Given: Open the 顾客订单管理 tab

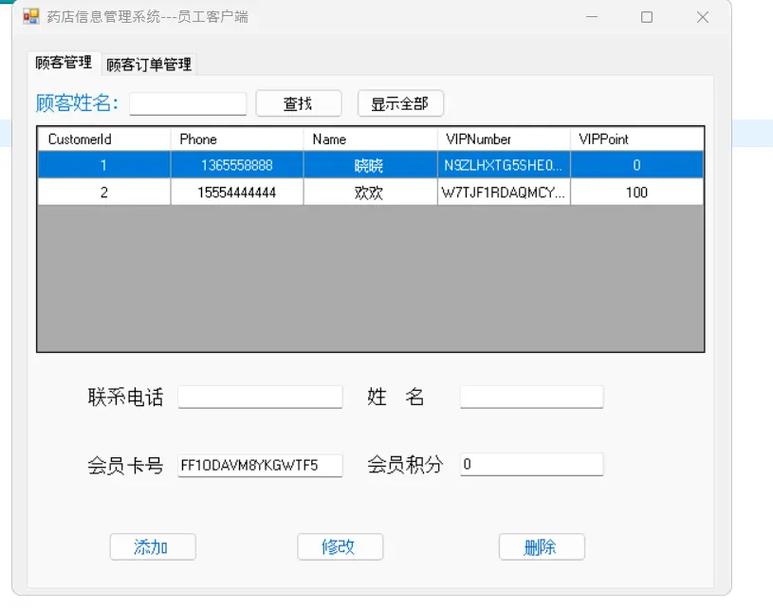Looking at the screenshot, I should click(149, 64).
